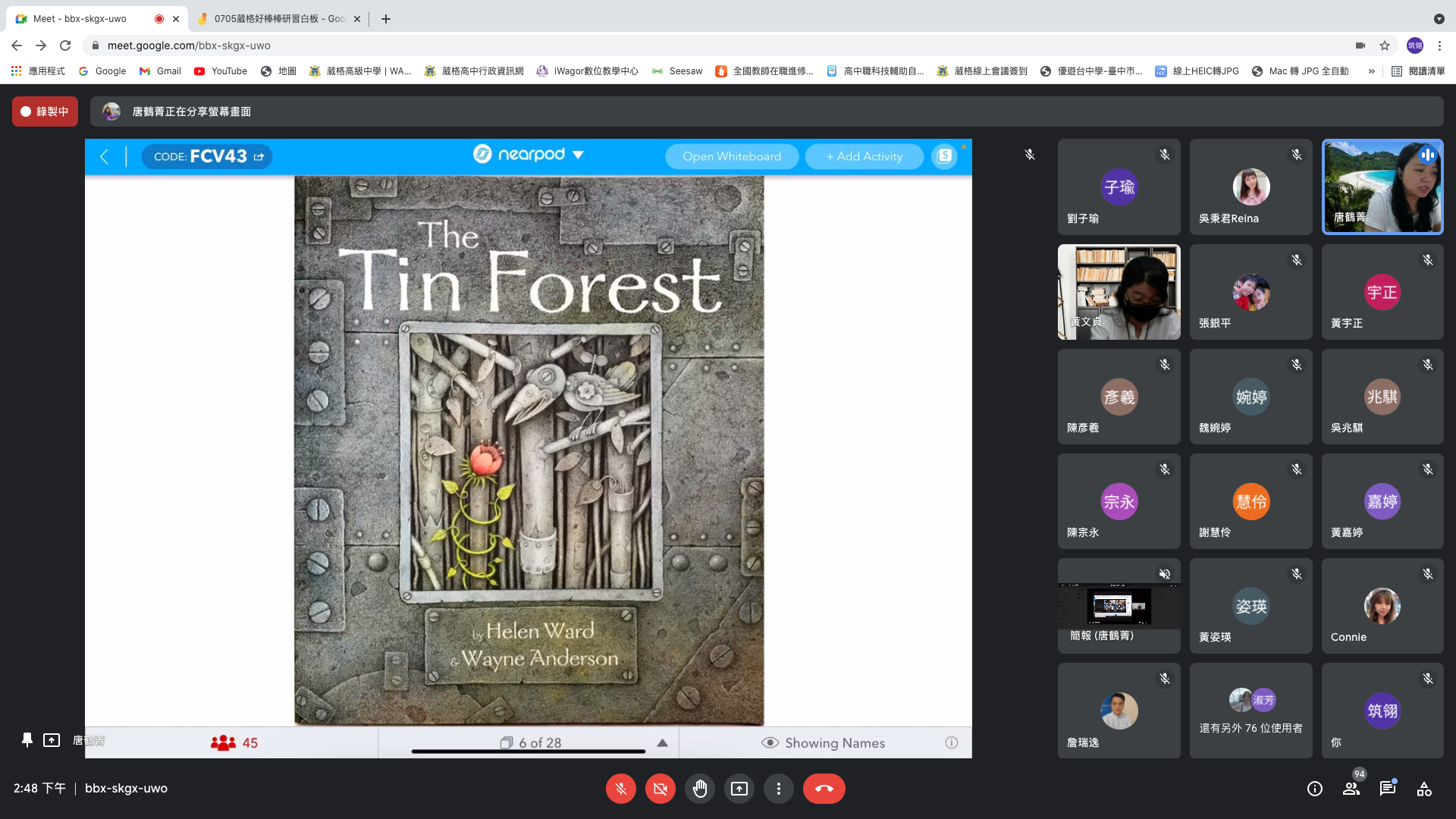1456x819 pixels.
Task: Expand the slide navigator up arrow
Action: pos(662,743)
